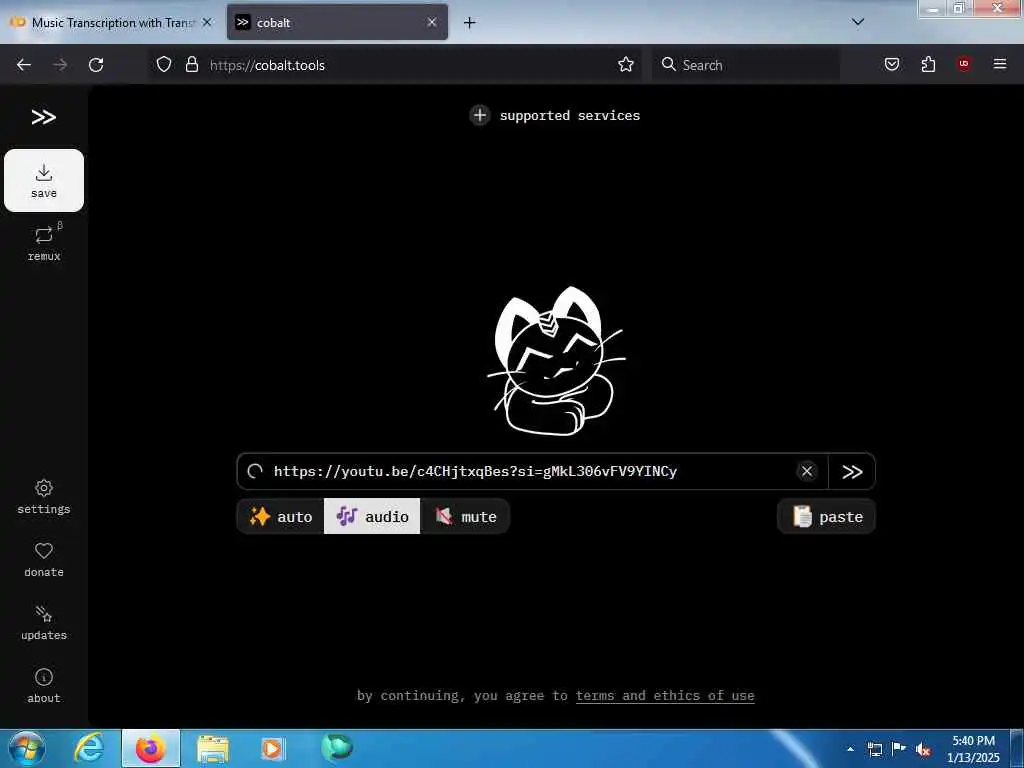Close the cobalt browser tab
Image resolution: width=1024 pixels, height=768 pixels.
pyautogui.click(x=432, y=22)
